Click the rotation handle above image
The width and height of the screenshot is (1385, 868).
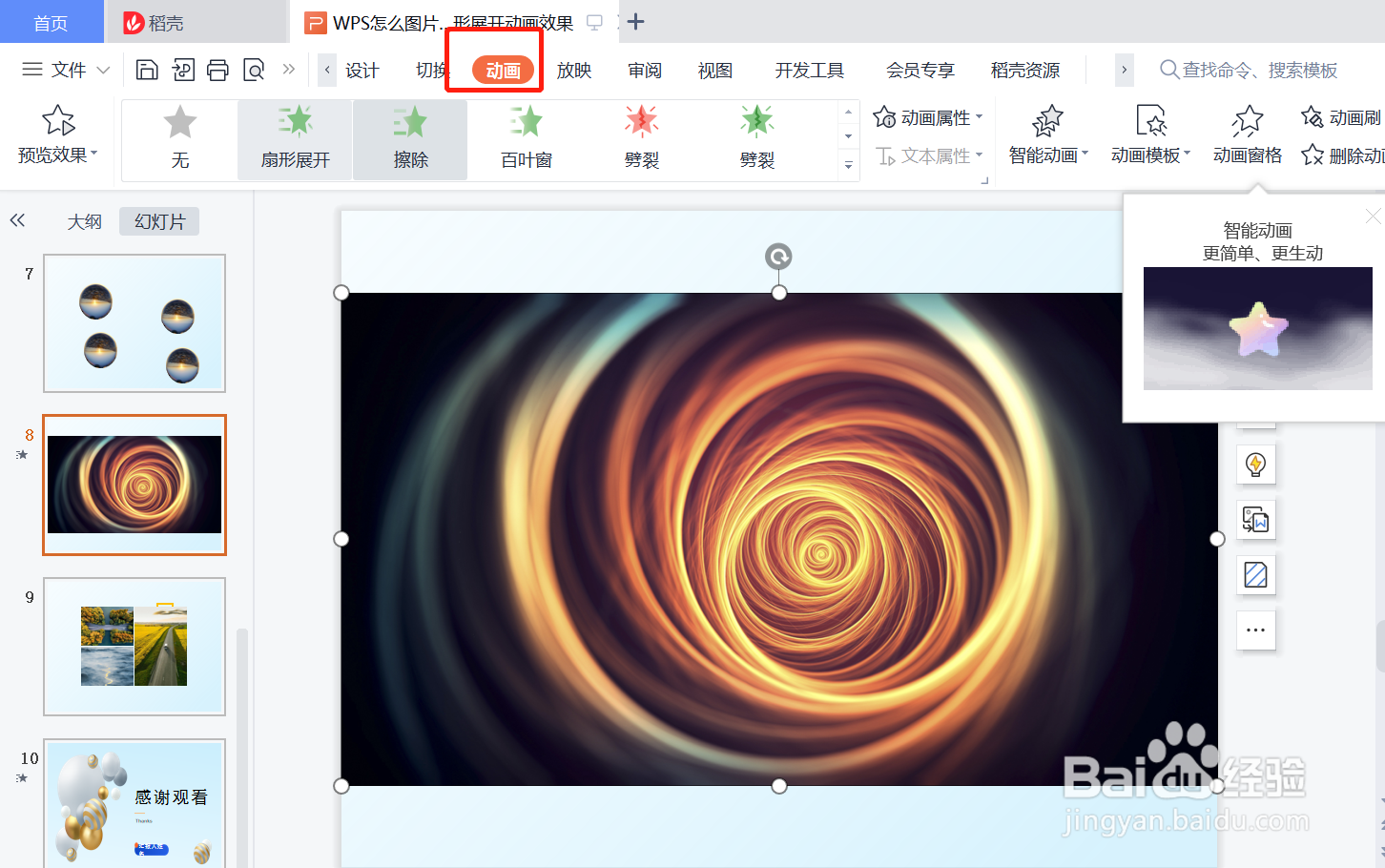tap(779, 257)
